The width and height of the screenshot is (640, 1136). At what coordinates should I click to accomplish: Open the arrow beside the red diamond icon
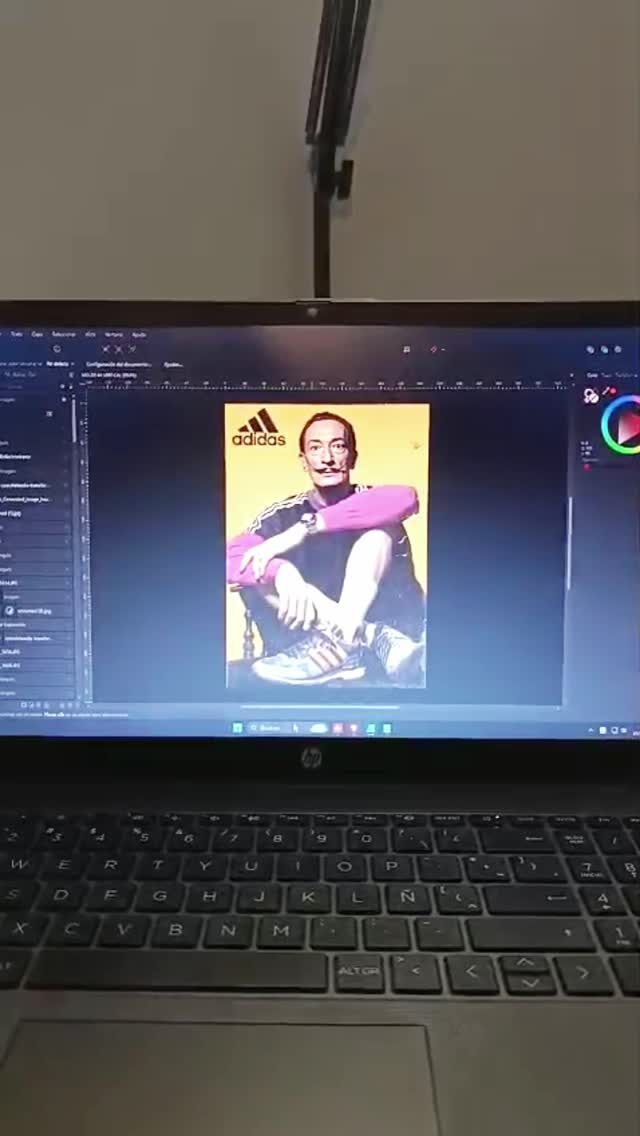(x=443, y=350)
